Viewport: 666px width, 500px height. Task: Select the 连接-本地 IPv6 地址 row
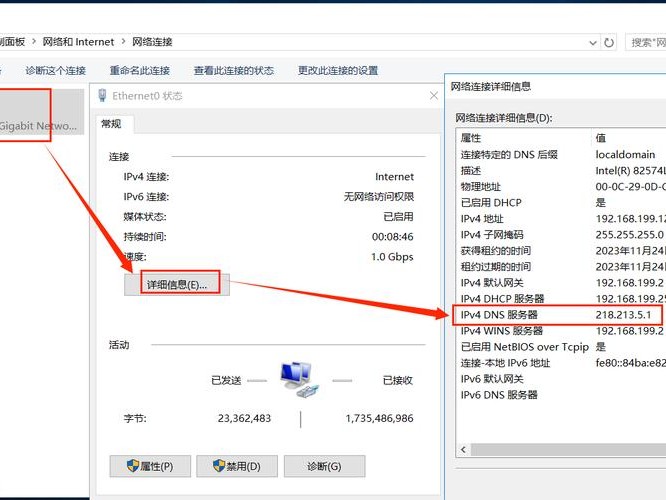(562, 363)
